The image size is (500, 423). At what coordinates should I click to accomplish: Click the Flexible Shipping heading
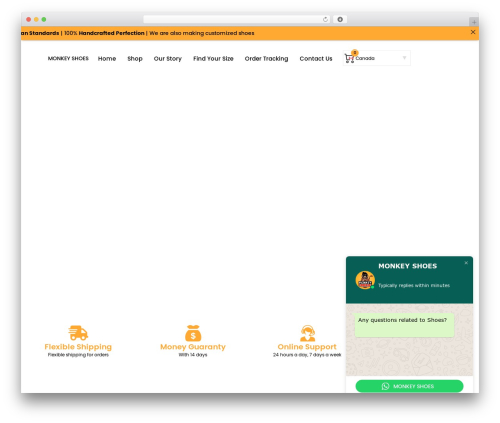pos(78,347)
